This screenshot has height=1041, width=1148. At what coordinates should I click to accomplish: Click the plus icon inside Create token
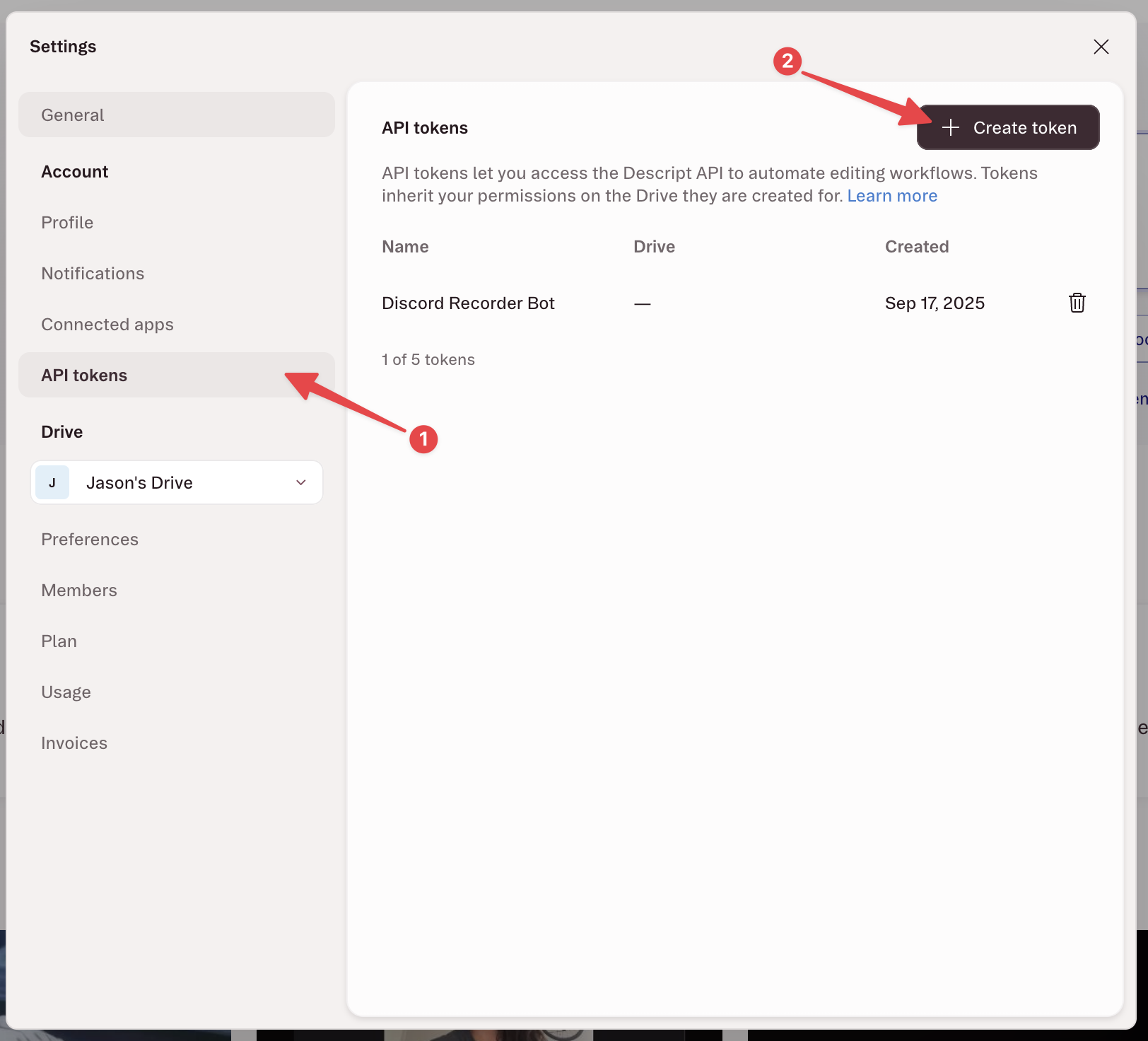[x=950, y=127]
